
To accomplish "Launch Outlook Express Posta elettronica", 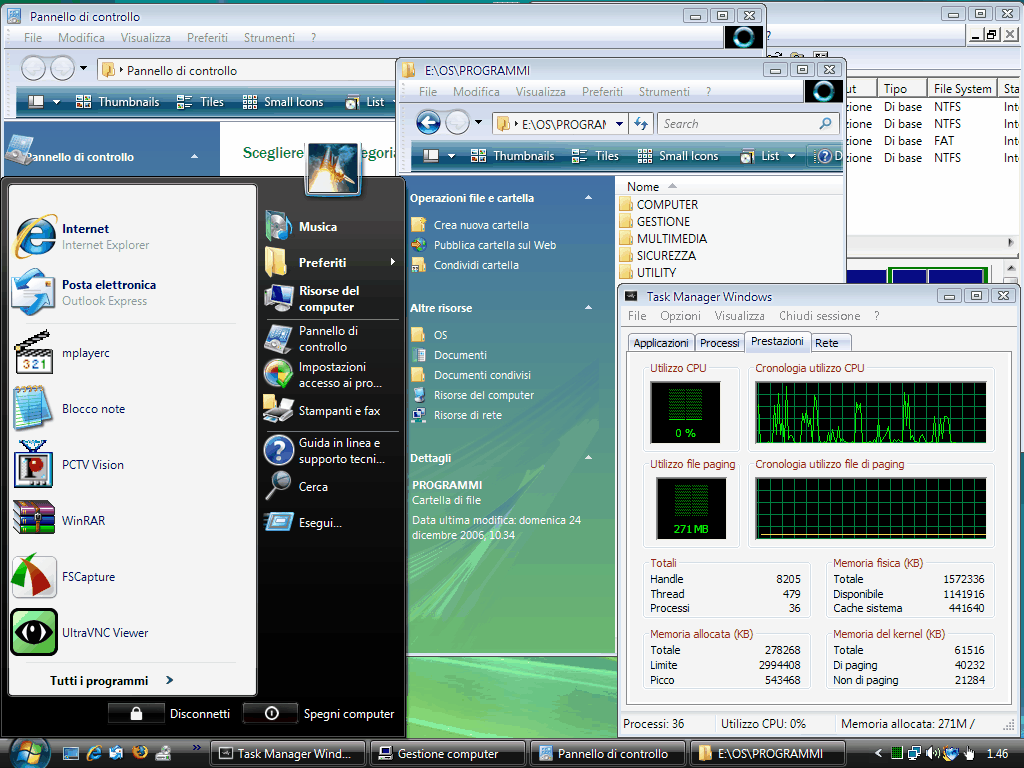I will pos(85,293).
